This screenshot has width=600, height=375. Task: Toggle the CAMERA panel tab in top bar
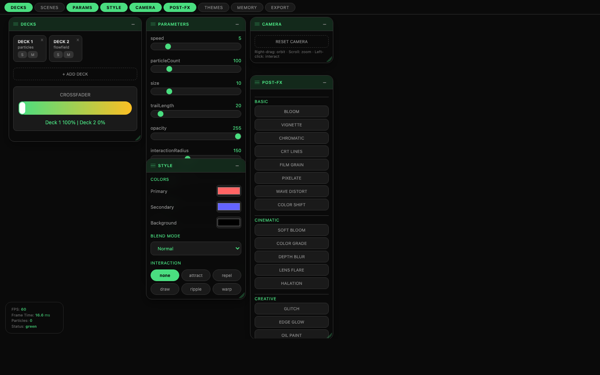[x=145, y=7]
